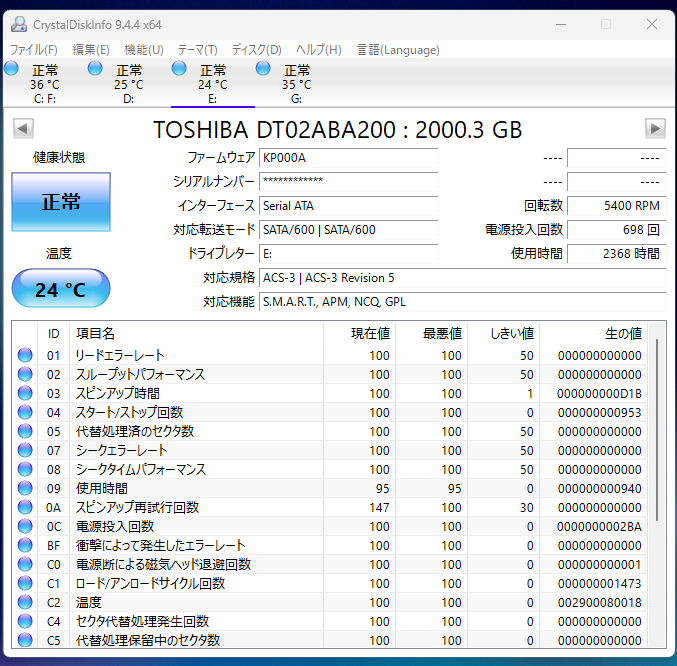
Task: Open the ファイル(F) menu
Action: pyautogui.click(x=34, y=50)
